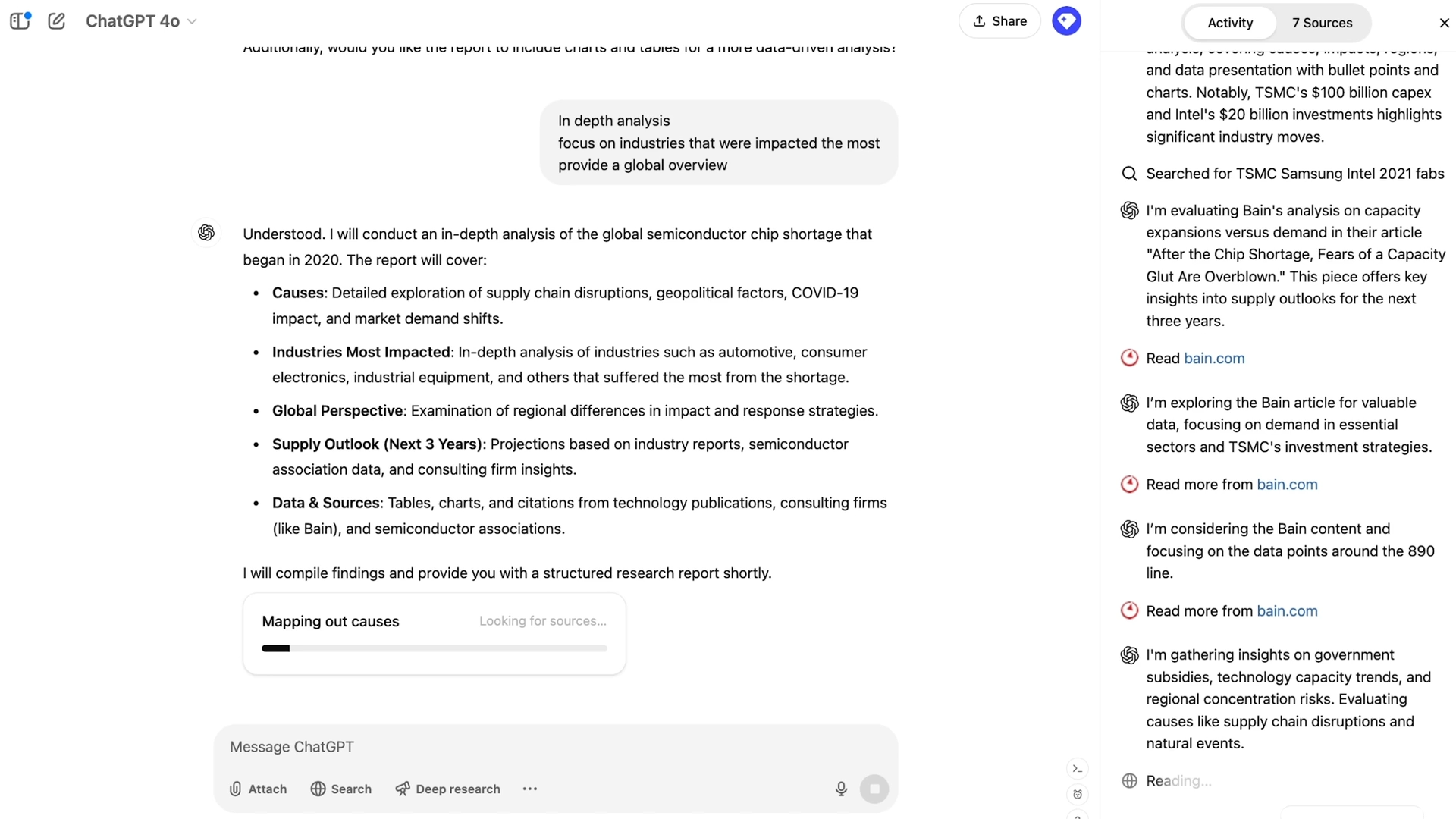Stop generating with the stop button

[x=874, y=789]
